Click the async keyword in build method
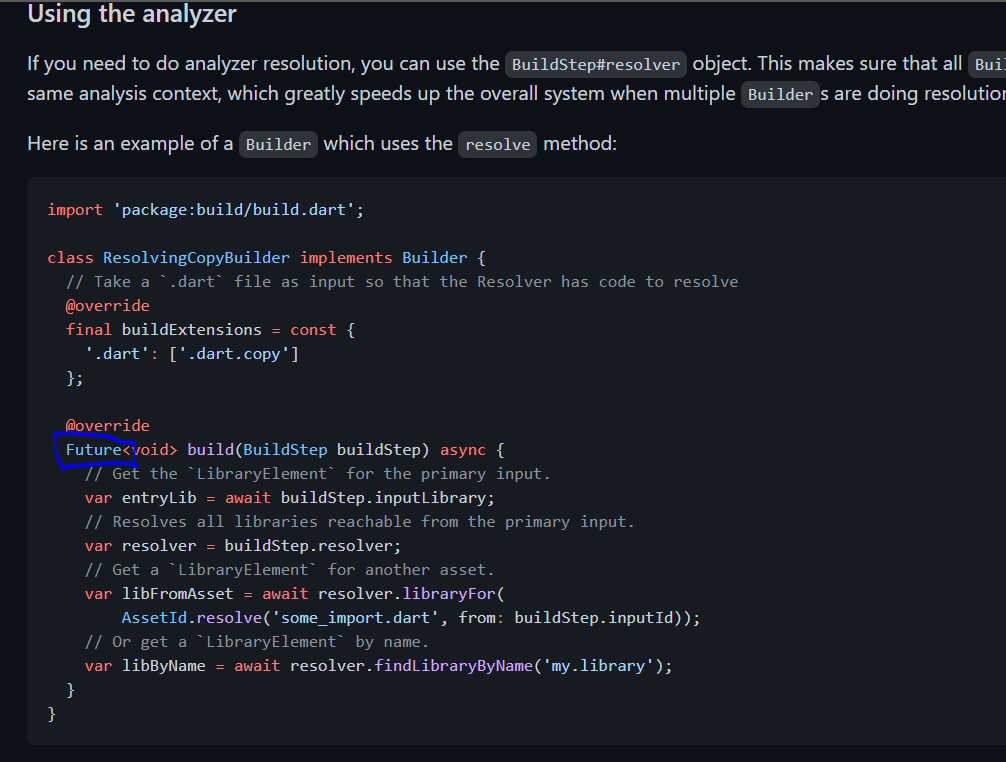This screenshot has height=762, width=1006. 462,449
